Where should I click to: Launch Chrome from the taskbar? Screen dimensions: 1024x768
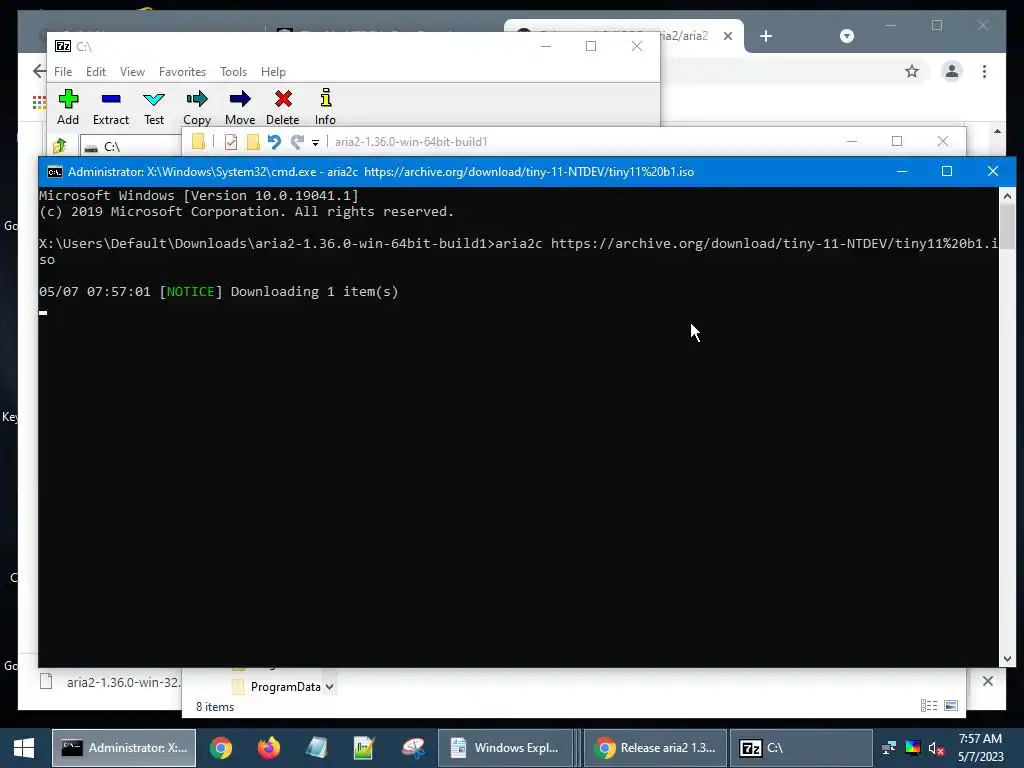pos(221,748)
